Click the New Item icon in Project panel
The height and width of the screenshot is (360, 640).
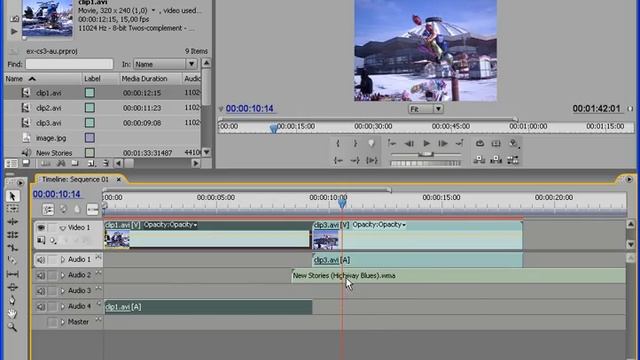91,163
